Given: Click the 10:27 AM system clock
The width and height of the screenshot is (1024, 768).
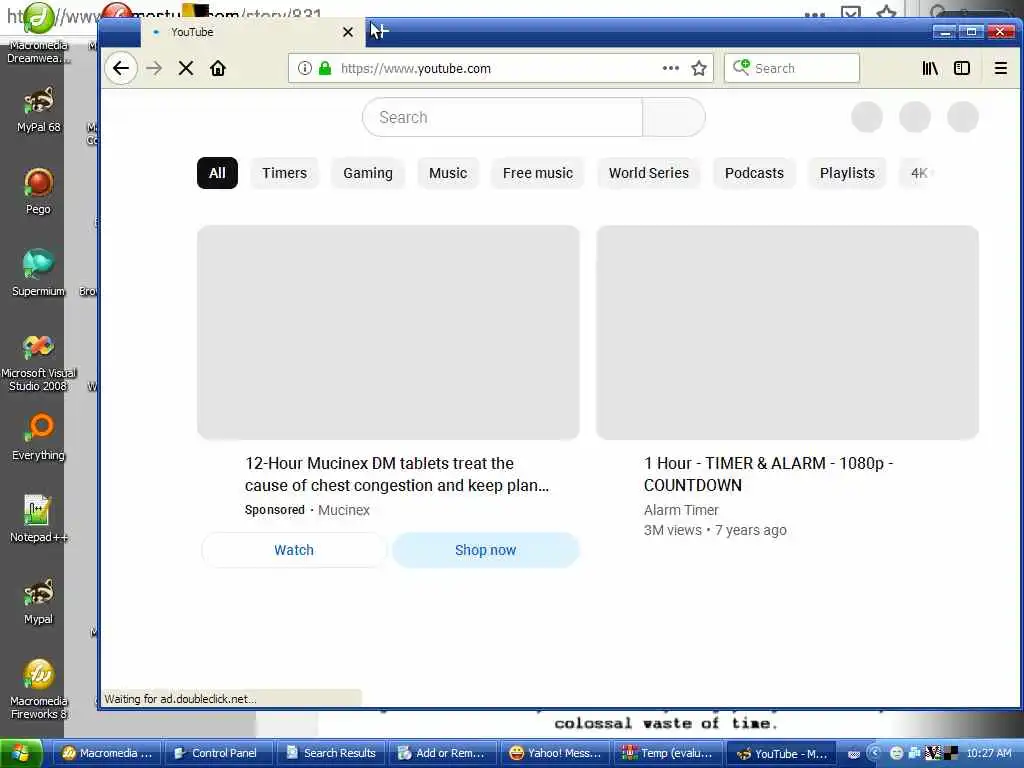Looking at the screenshot, I should coord(989,753).
